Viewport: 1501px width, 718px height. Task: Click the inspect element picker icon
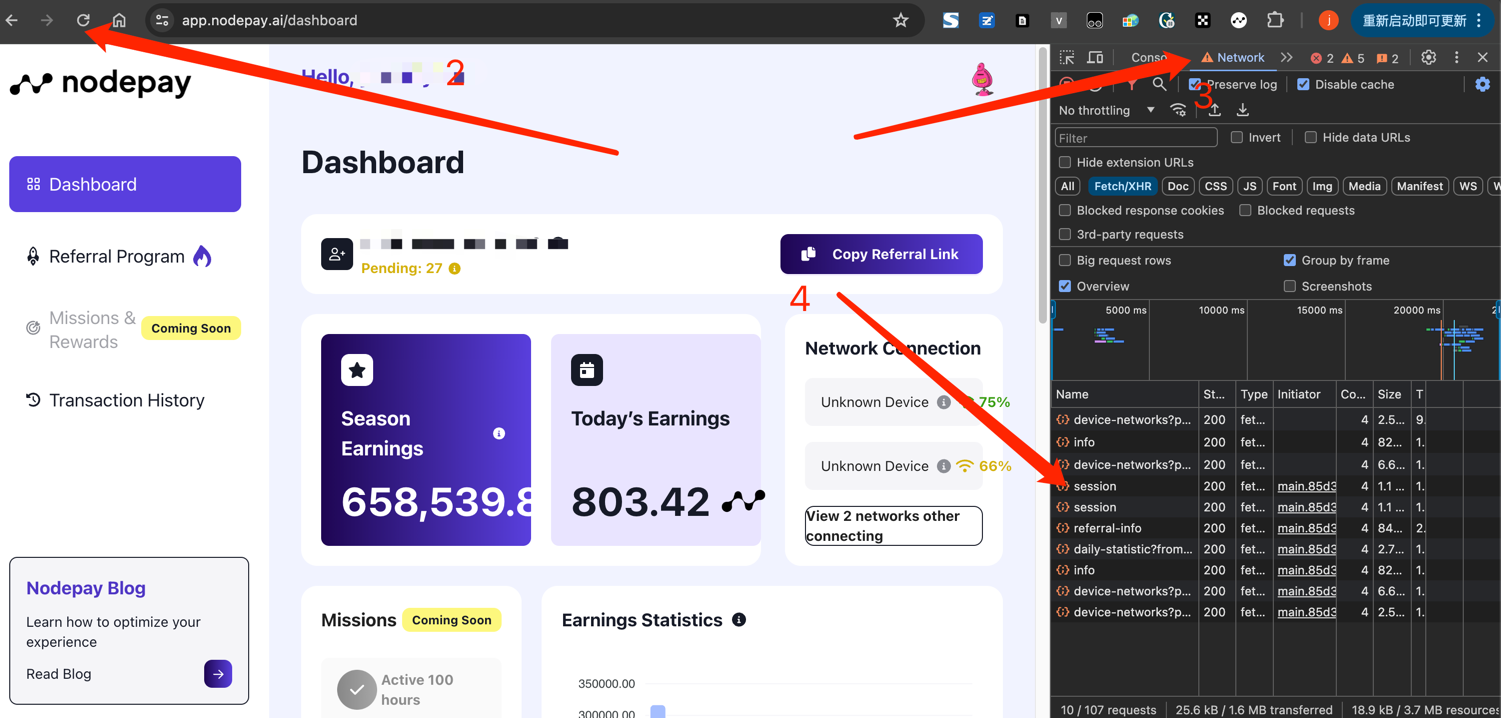point(1067,58)
